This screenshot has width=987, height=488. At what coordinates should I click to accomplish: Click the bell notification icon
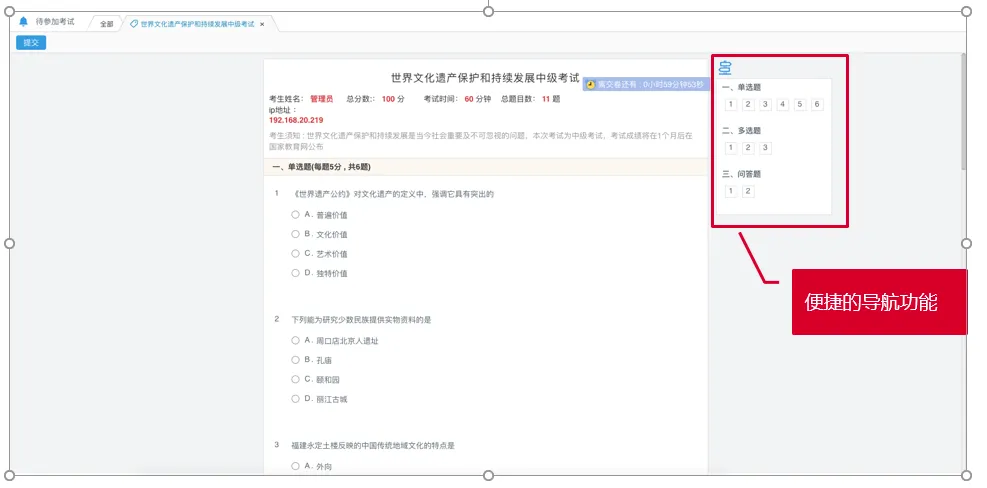pyautogui.click(x=23, y=22)
